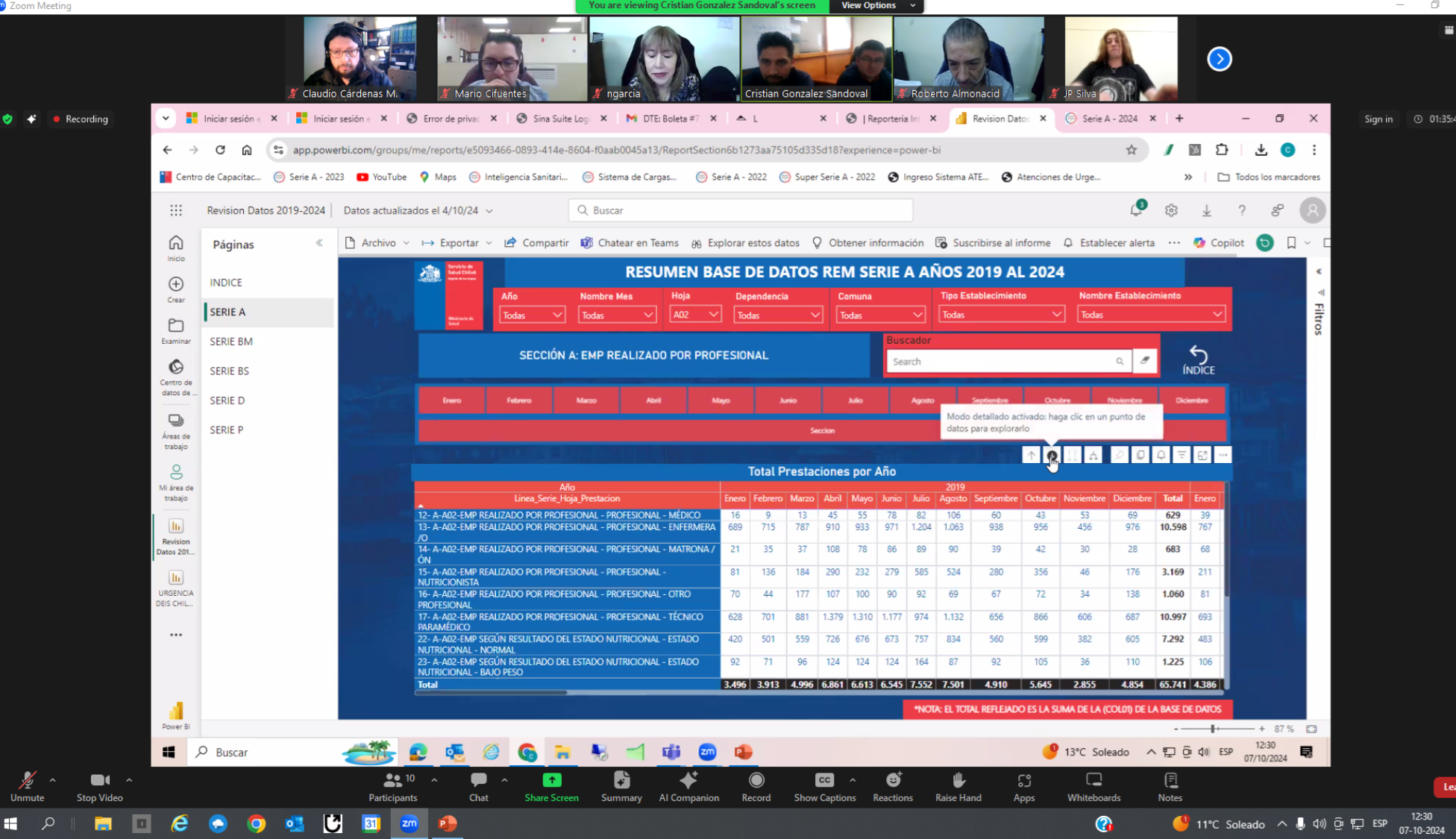Open the visual's more options ellipsis
The image size is (1456, 839).
[x=1223, y=455]
